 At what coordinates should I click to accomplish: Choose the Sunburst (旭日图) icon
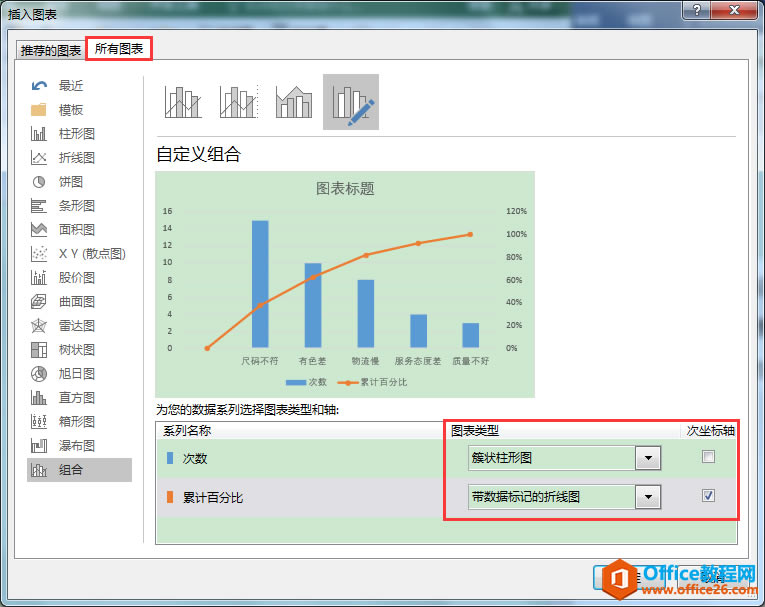(x=39, y=374)
